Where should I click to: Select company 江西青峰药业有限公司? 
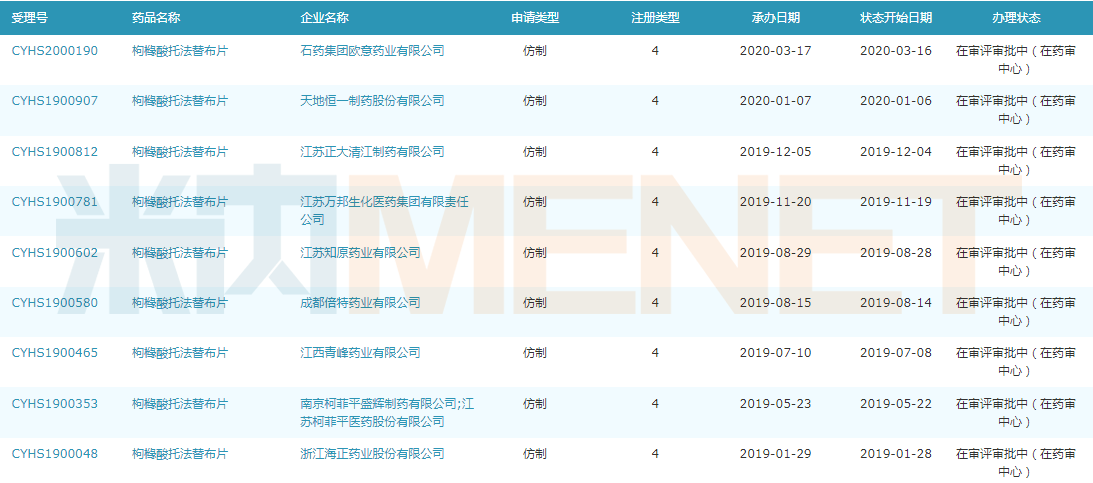[360, 353]
